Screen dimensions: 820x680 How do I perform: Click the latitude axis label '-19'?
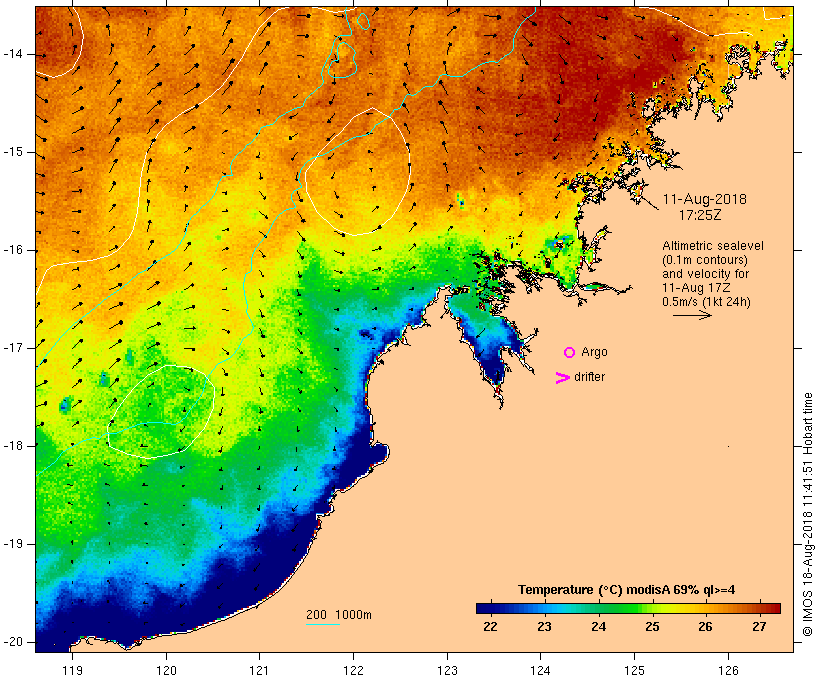tap(12, 544)
